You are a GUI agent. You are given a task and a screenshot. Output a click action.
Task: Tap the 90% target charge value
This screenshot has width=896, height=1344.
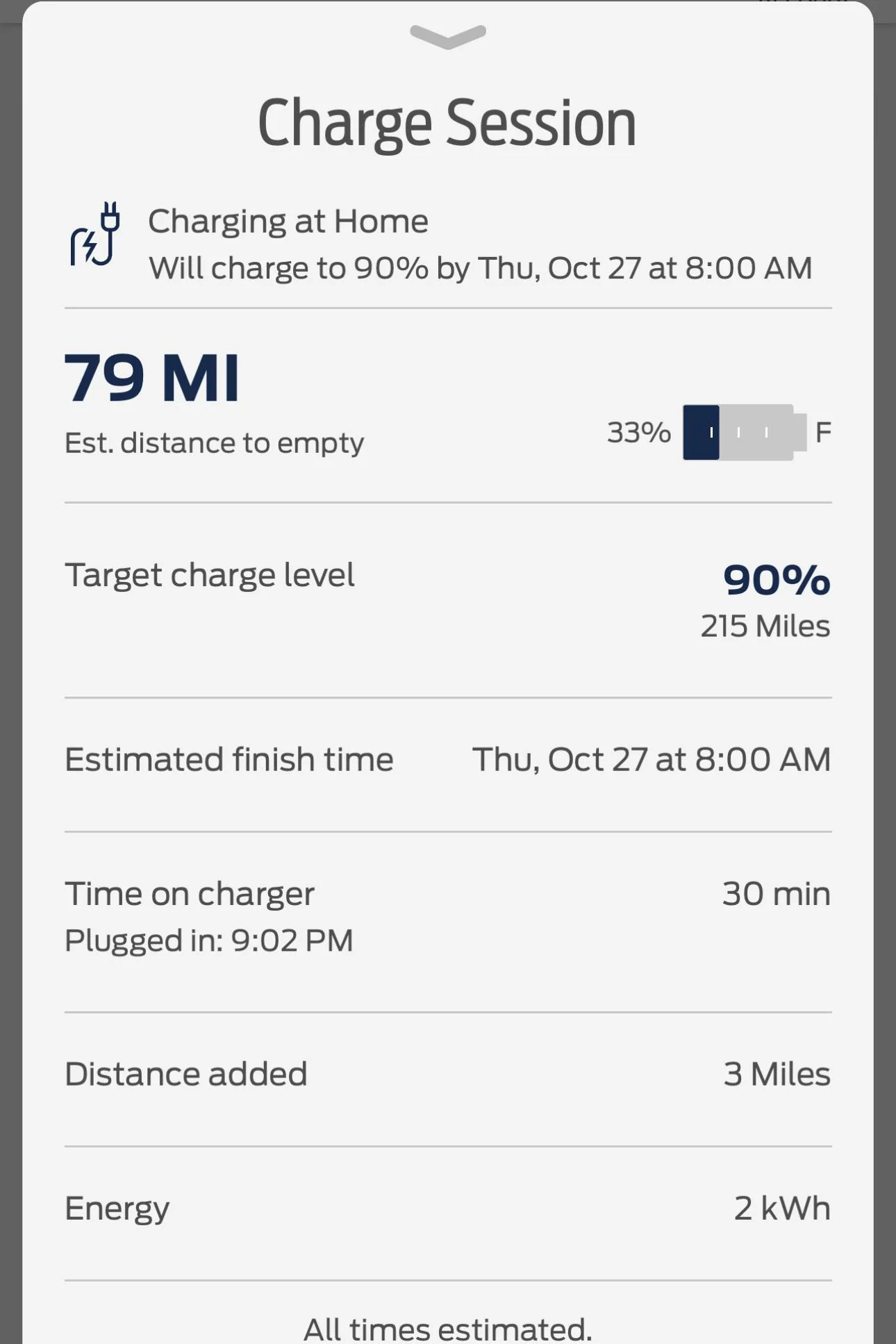[776, 579]
